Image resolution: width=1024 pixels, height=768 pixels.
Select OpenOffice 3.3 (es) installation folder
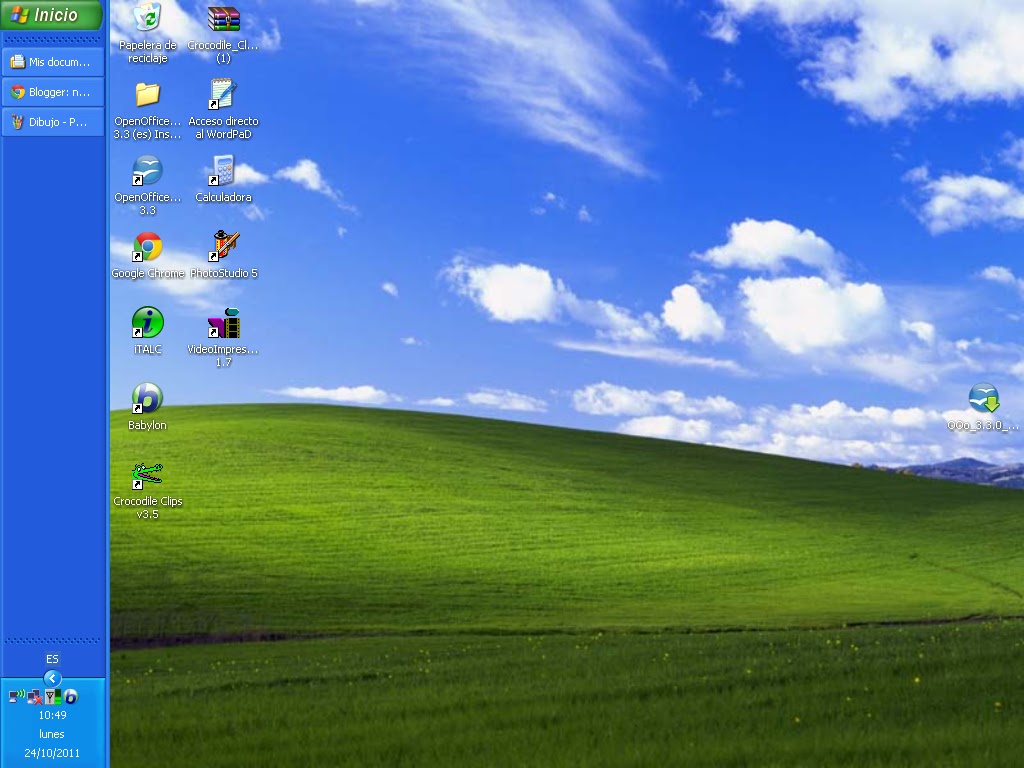coord(148,110)
